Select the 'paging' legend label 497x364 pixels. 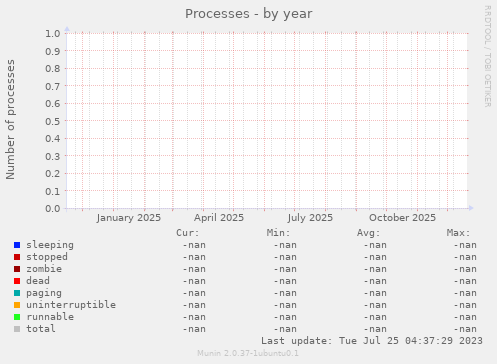[x=44, y=293]
